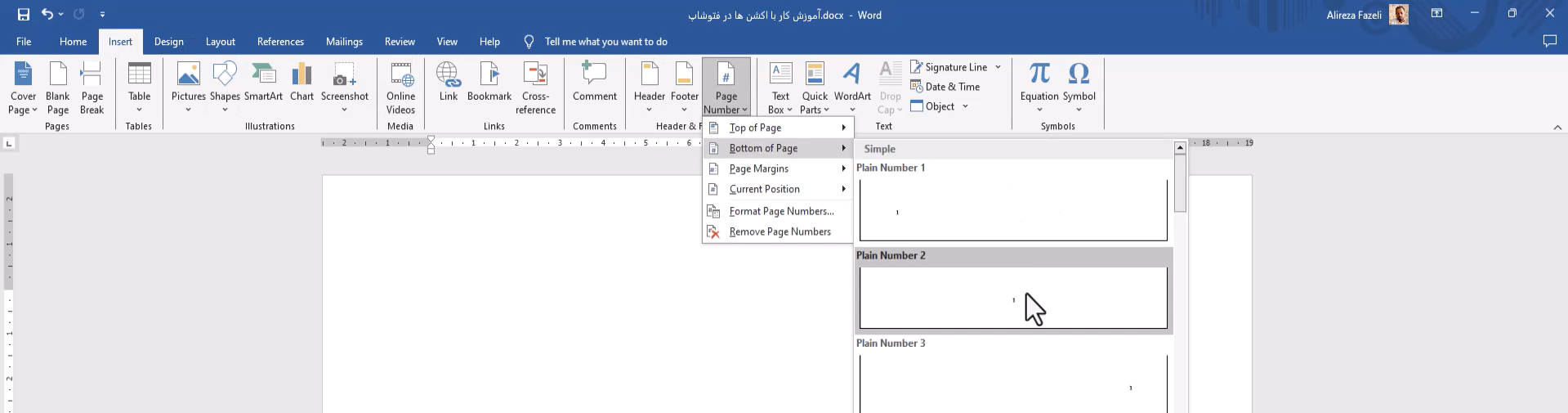Select the Plain Number 3 thumbnail

[x=1013, y=384]
